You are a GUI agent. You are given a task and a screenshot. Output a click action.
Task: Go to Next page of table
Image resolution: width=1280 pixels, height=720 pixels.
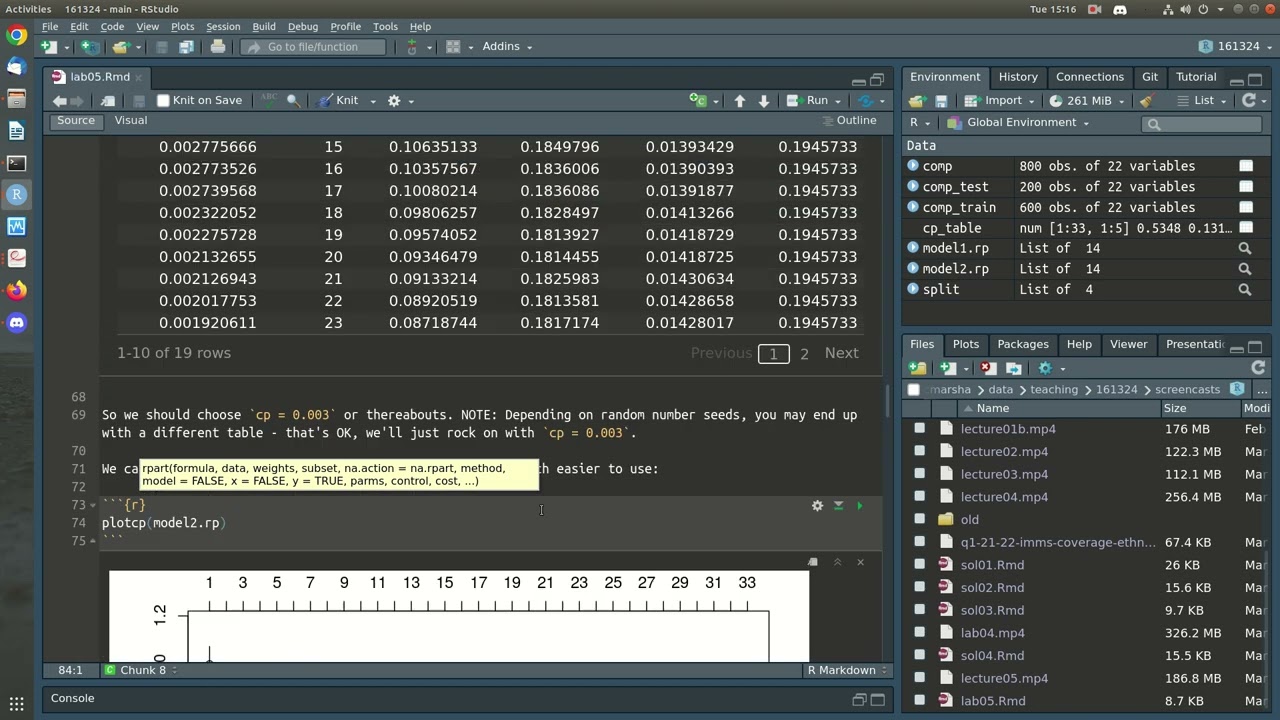pos(841,353)
